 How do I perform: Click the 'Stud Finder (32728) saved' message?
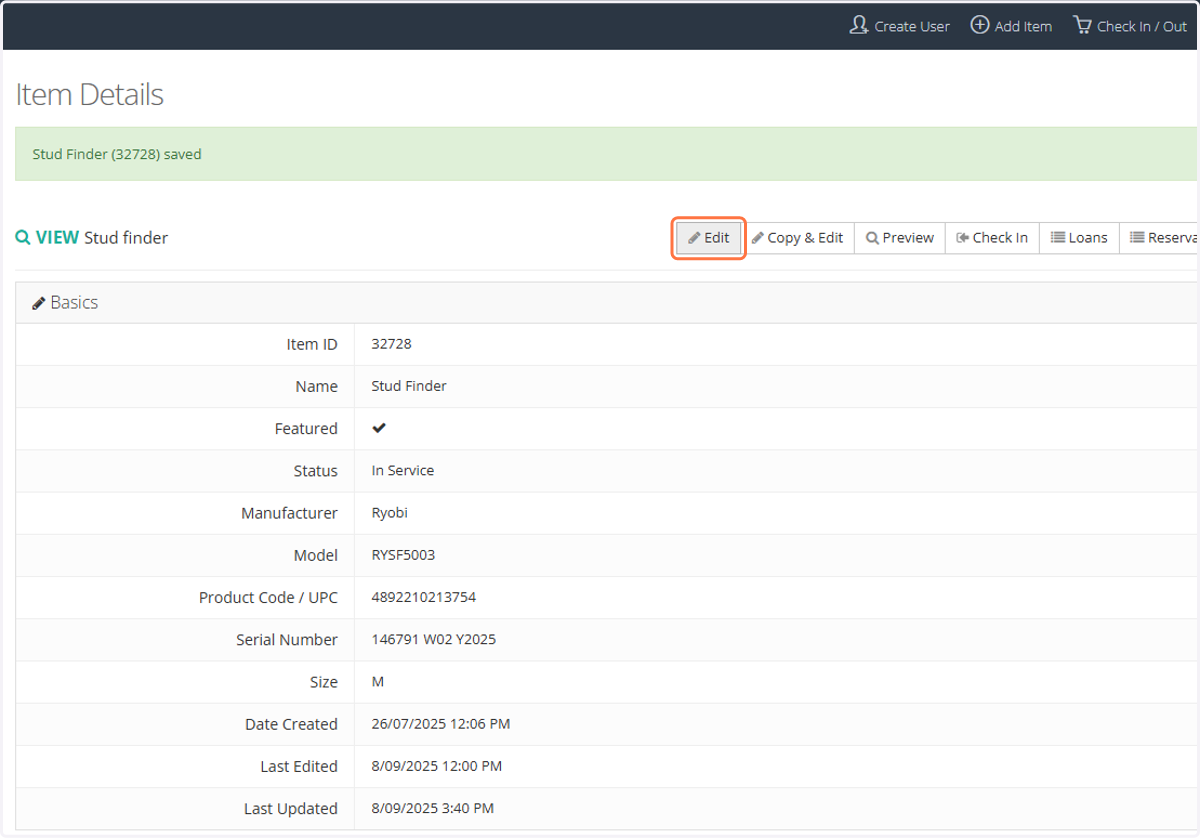[117, 154]
